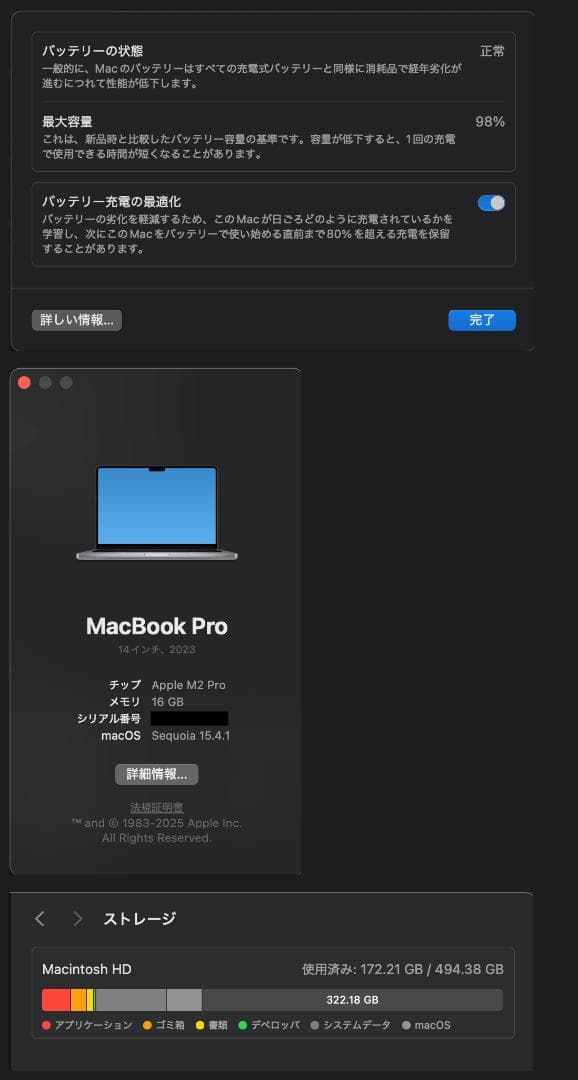Click the MacBook Pro title text
The width and height of the screenshot is (578, 1080).
(x=156, y=626)
